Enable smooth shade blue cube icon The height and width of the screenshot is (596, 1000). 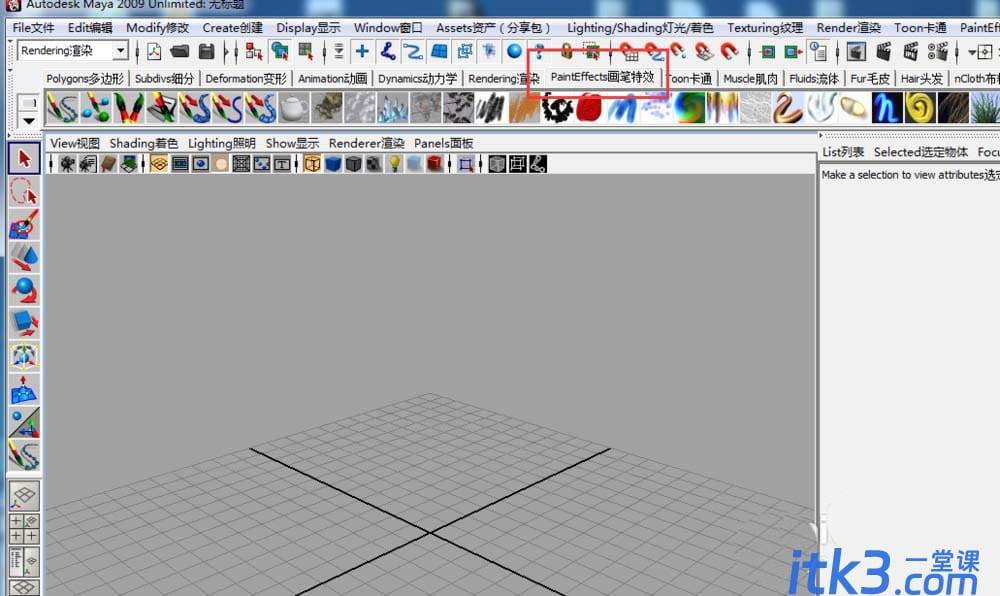333,164
